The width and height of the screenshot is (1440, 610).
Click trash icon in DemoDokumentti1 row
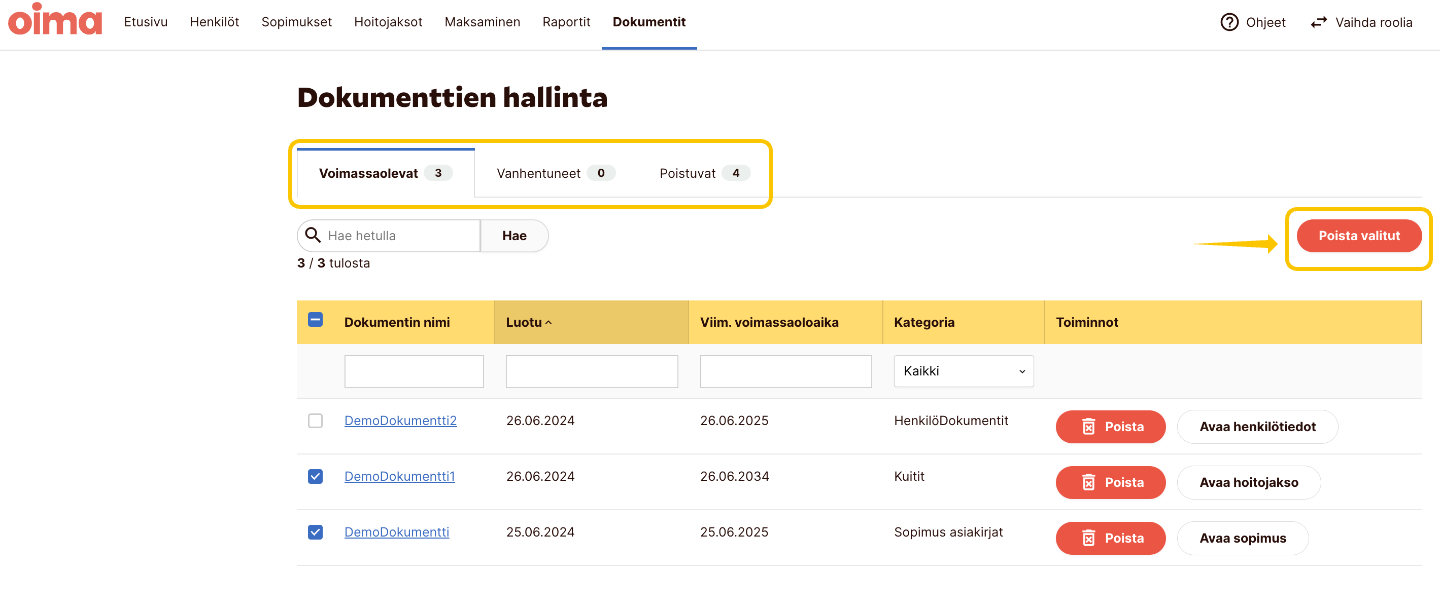click(1089, 483)
